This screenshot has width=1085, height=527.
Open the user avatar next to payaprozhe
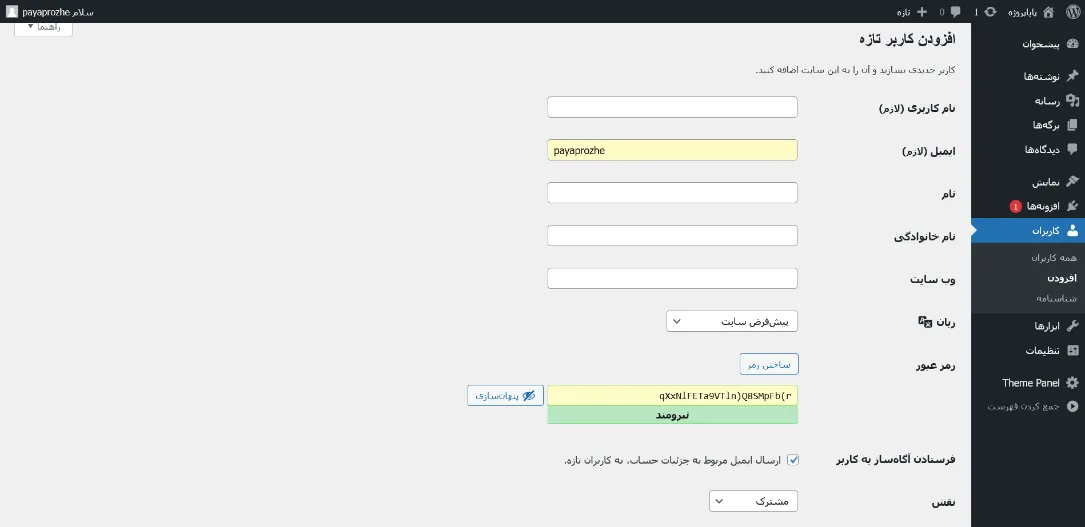[12, 12]
